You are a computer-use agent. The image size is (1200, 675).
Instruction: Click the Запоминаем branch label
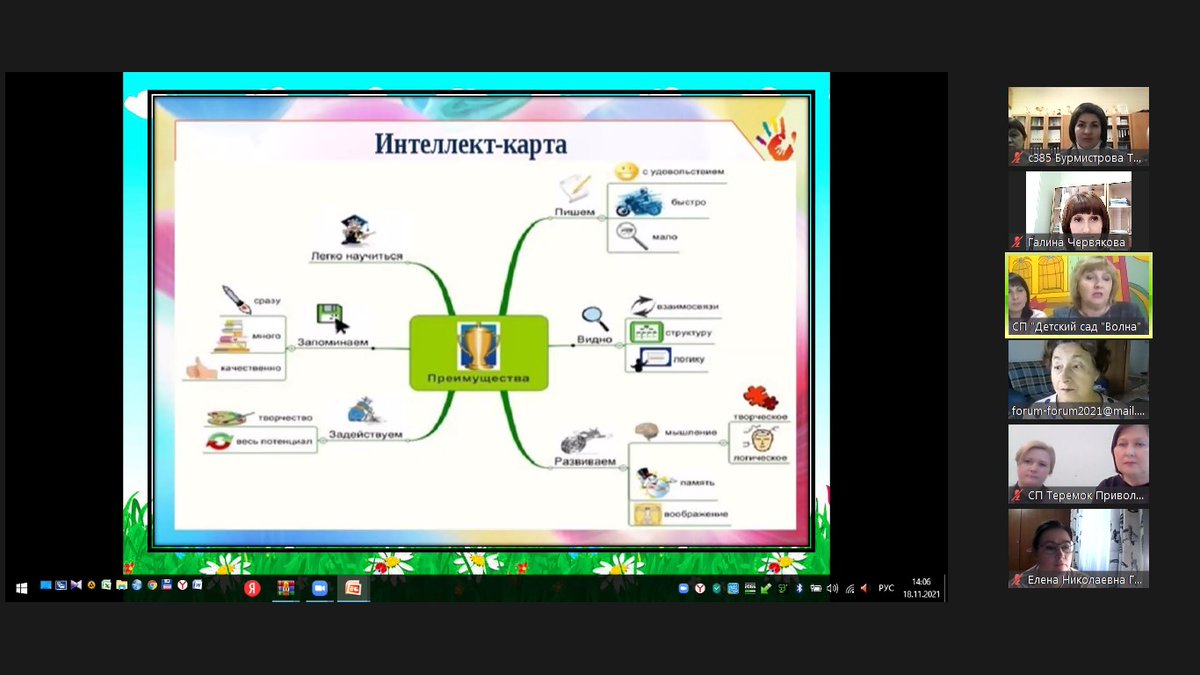point(333,342)
